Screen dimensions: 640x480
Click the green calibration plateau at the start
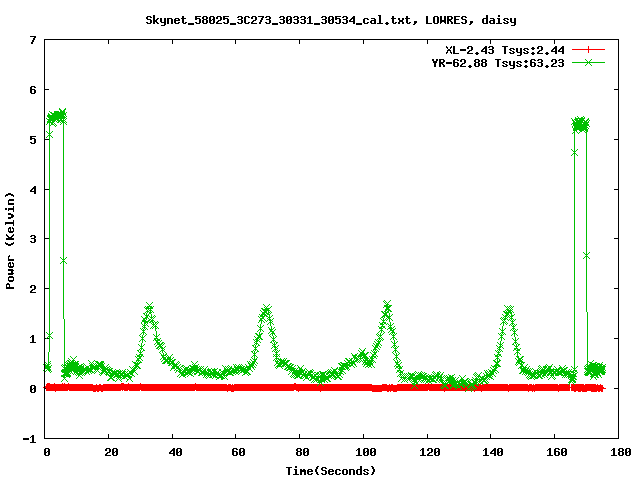click(x=56, y=117)
